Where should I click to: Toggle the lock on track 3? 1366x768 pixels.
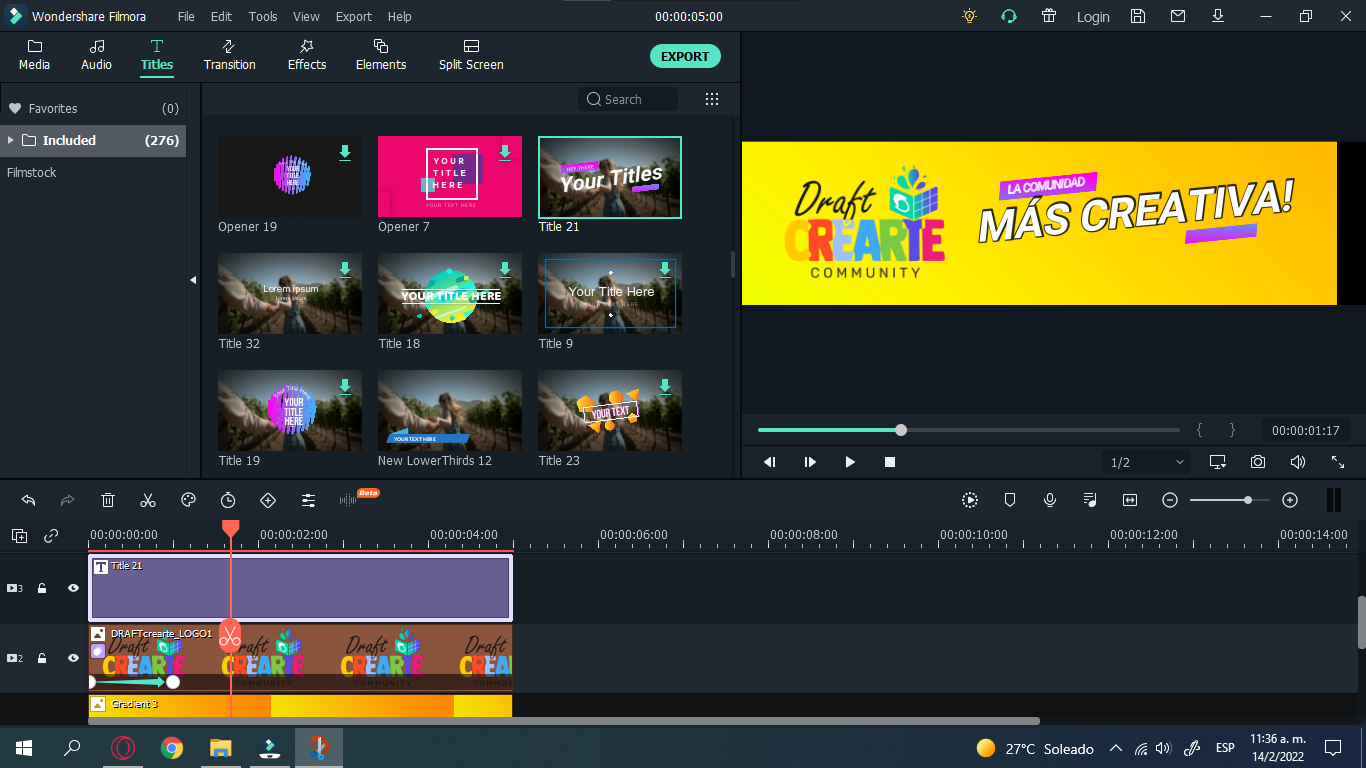(42, 588)
